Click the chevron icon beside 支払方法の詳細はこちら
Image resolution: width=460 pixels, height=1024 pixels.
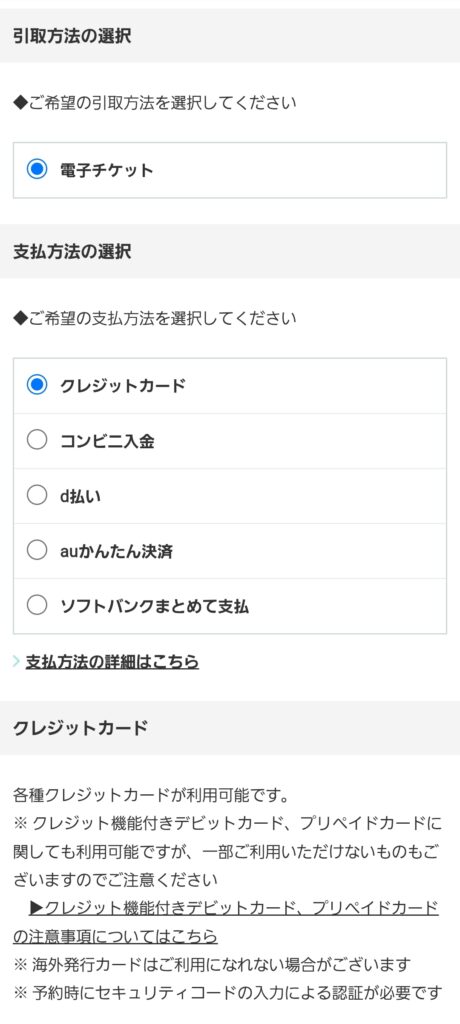point(16,662)
